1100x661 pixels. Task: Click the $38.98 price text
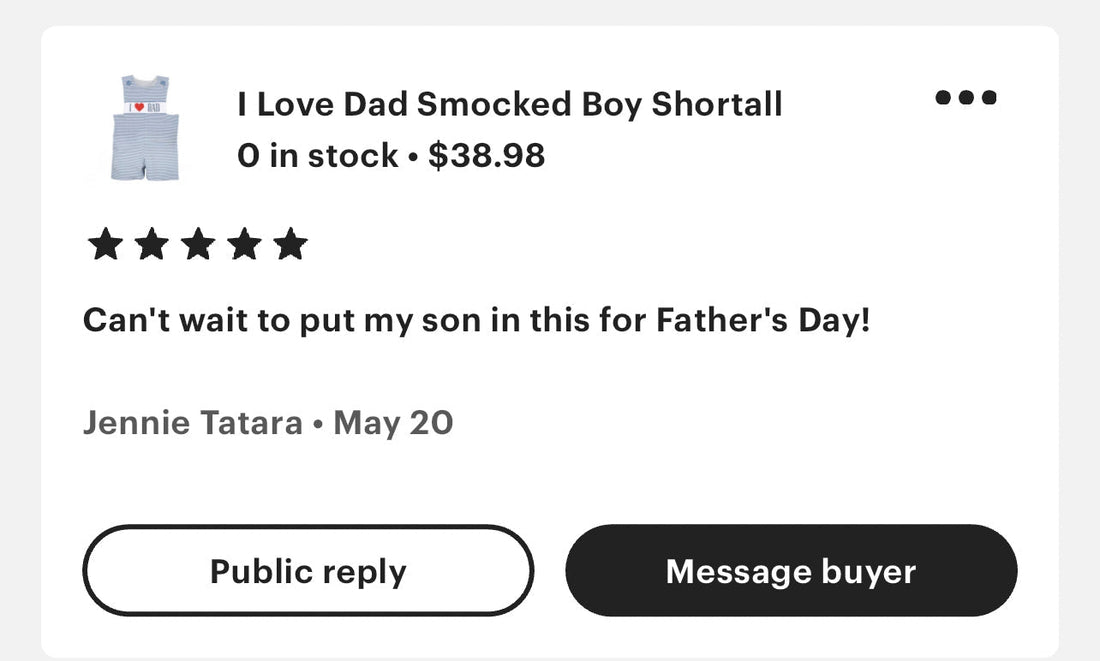pyautogui.click(x=486, y=155)
